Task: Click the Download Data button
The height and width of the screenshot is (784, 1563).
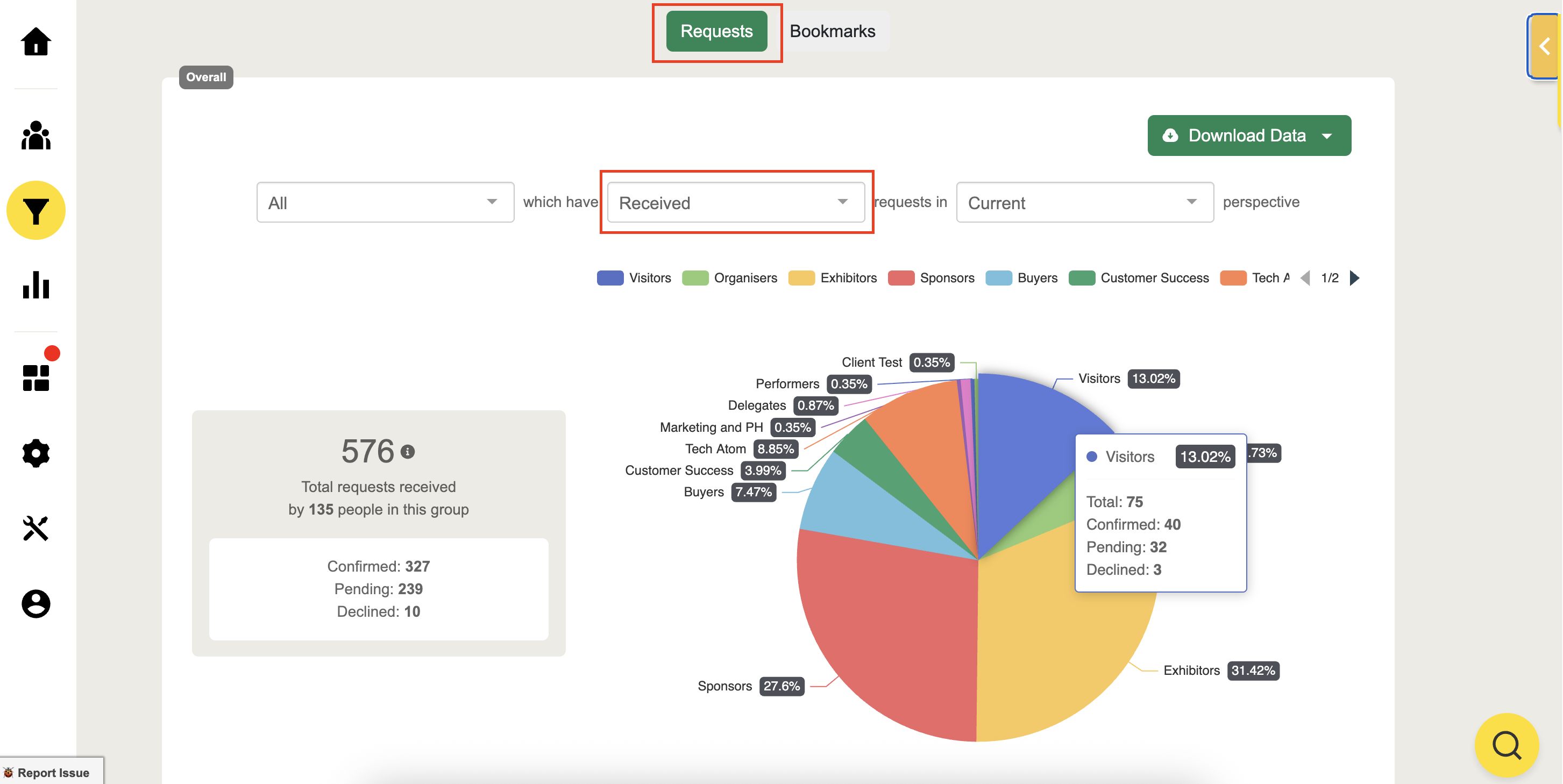Action: coord(1249,136)
